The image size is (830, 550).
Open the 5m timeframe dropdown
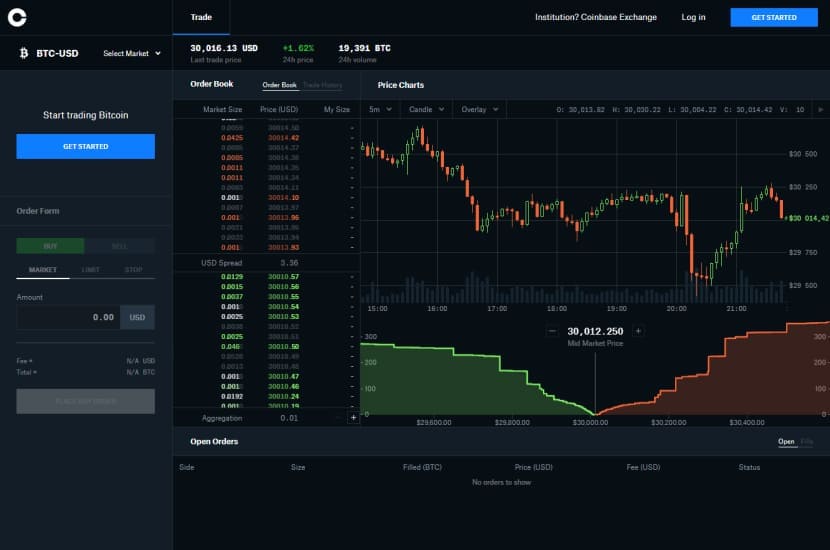coord(380,110)
